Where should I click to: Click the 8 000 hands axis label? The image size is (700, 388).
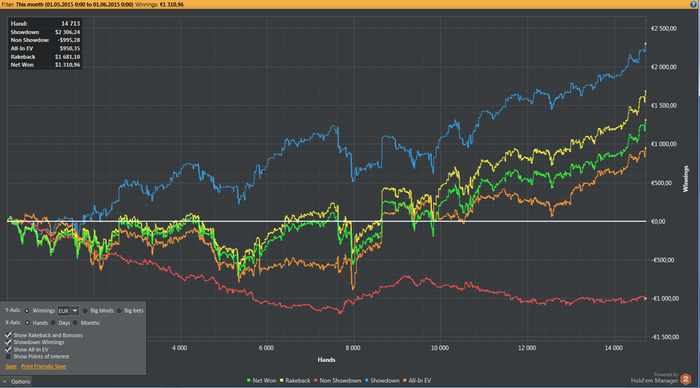point(353,348)
